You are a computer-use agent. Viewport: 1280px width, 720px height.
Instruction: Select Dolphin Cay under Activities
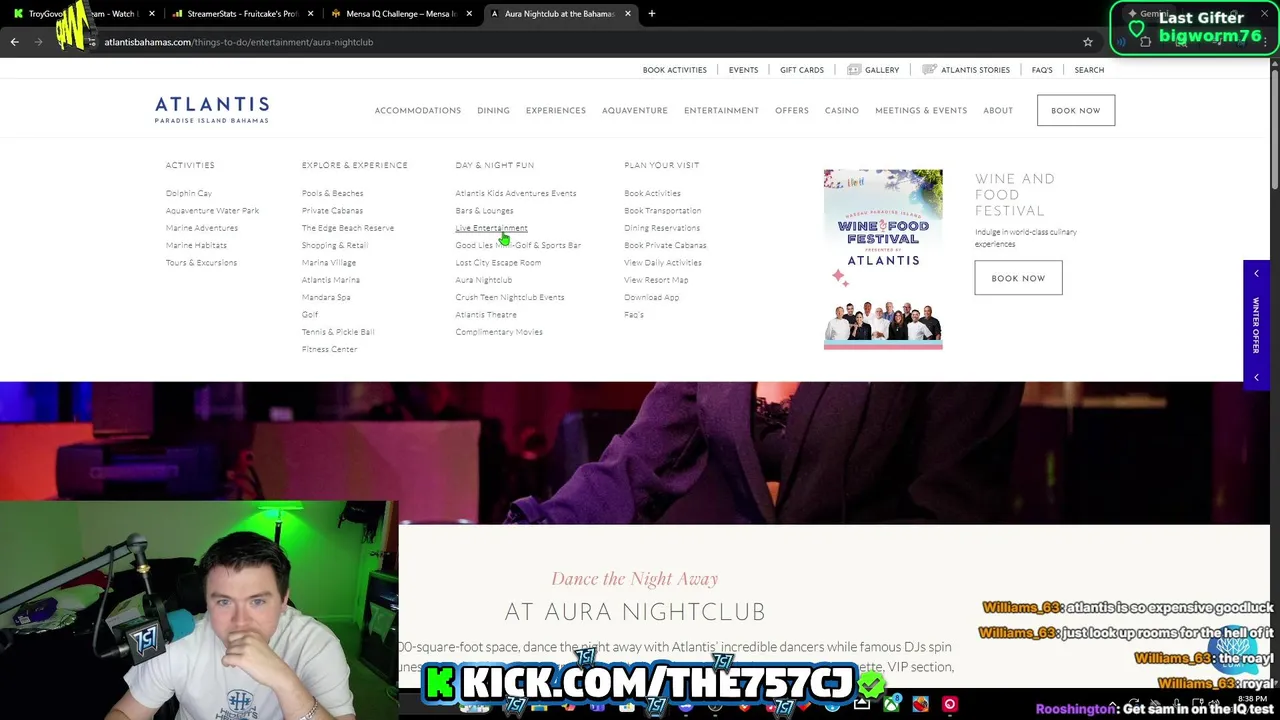(x=189, y=193)
